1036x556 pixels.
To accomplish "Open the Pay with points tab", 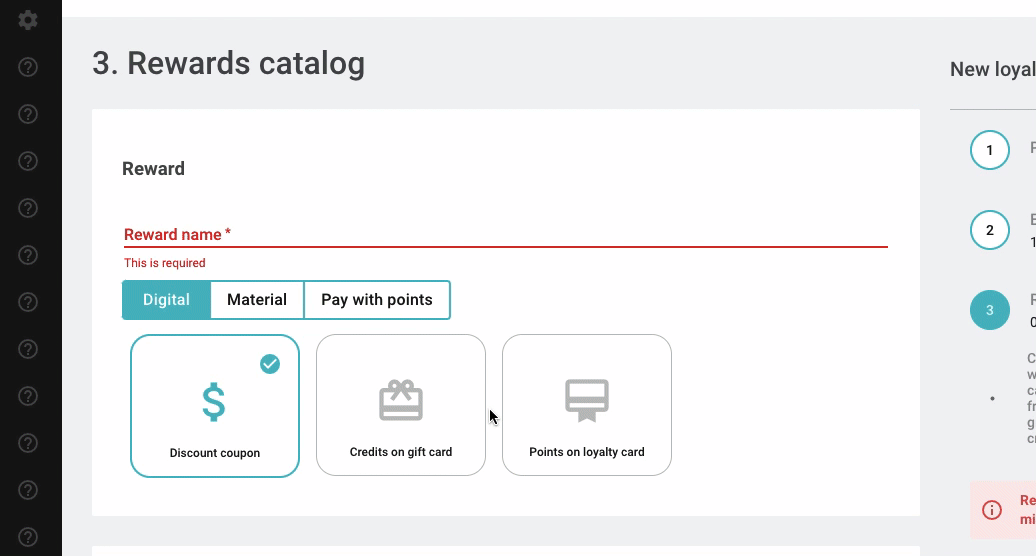I will [377, 300].
